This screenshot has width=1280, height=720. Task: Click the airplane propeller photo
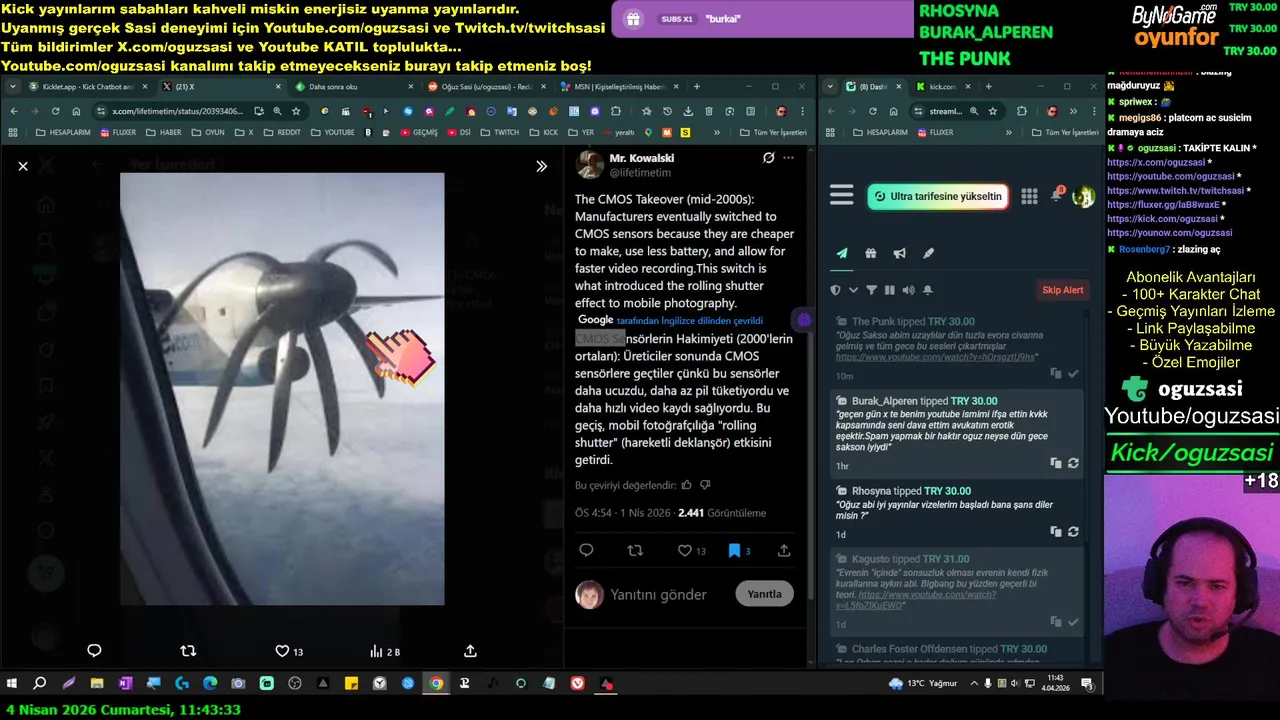click(x=282, y=389)
